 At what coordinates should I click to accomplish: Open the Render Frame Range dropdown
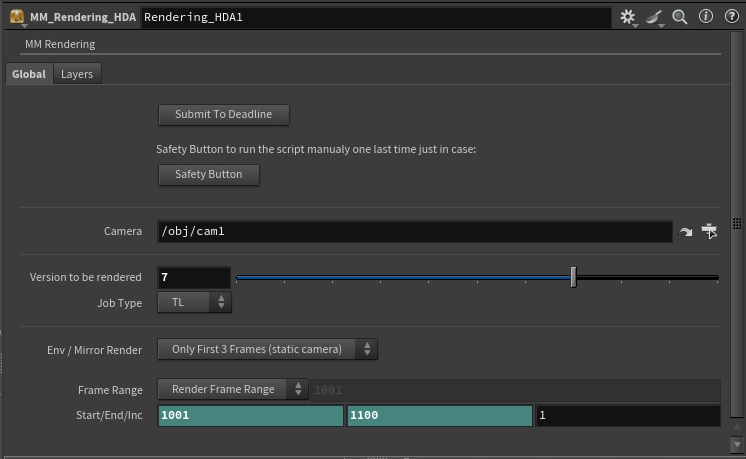tap(233, 389)
